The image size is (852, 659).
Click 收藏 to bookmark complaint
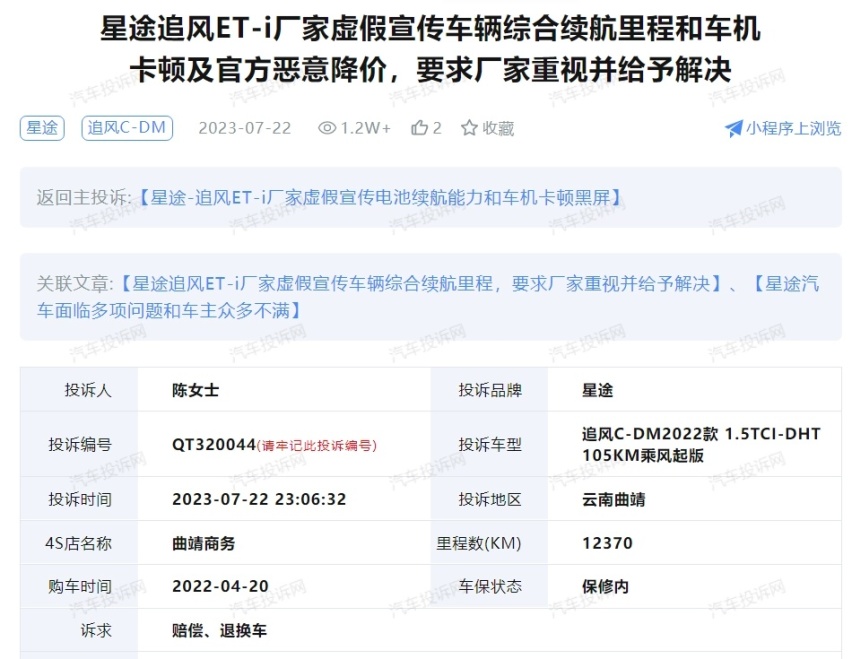498,128
